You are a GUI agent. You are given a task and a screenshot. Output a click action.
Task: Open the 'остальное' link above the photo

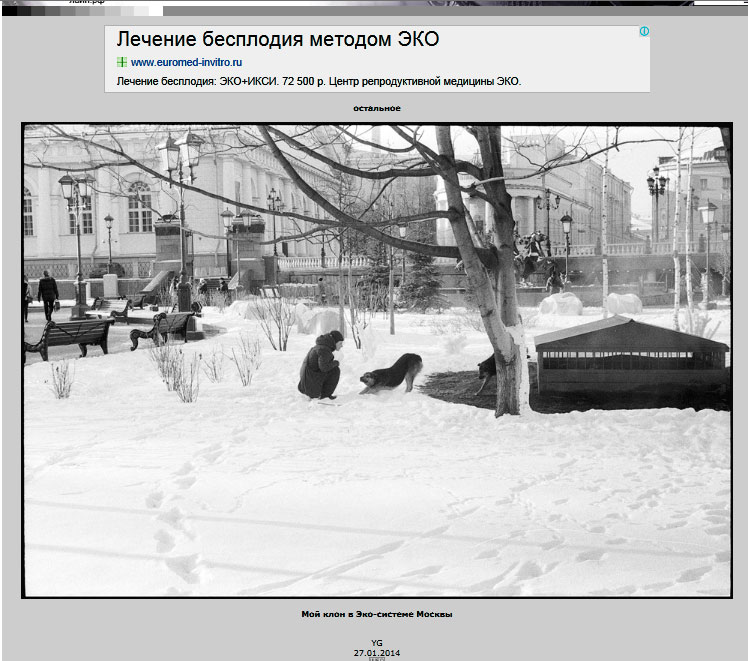click(x=377, y=108)
